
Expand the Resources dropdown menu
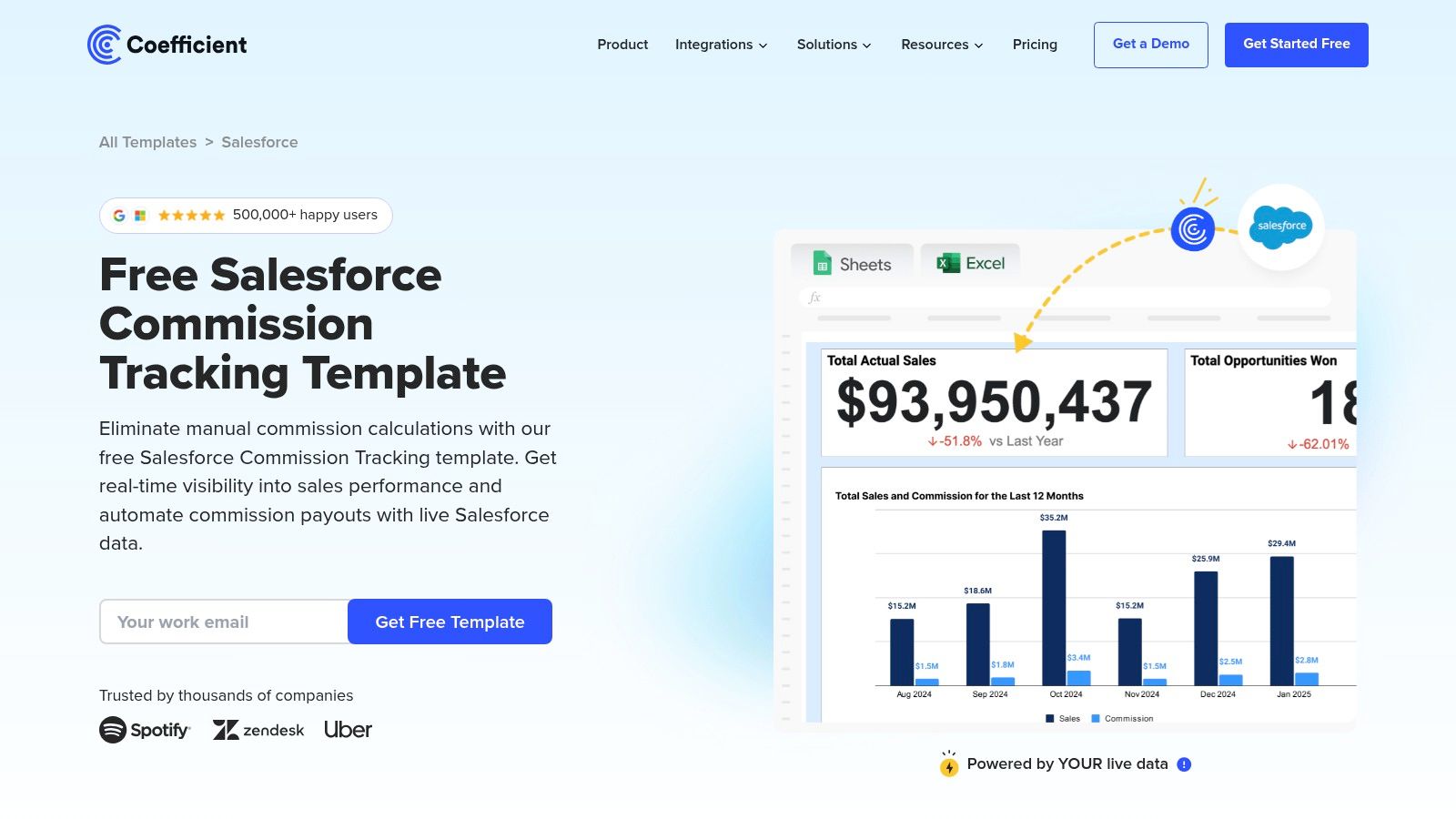pos(942,45)
